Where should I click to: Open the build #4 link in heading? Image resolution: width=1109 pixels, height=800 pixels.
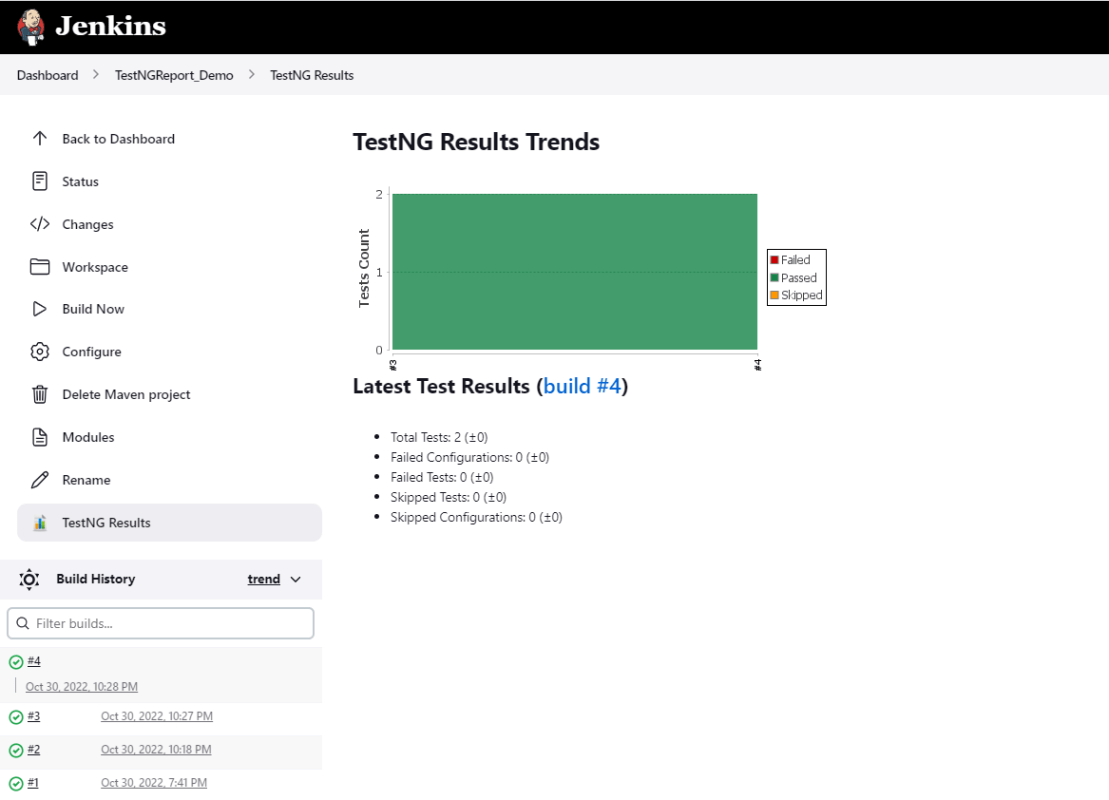[x=582, y=386]
